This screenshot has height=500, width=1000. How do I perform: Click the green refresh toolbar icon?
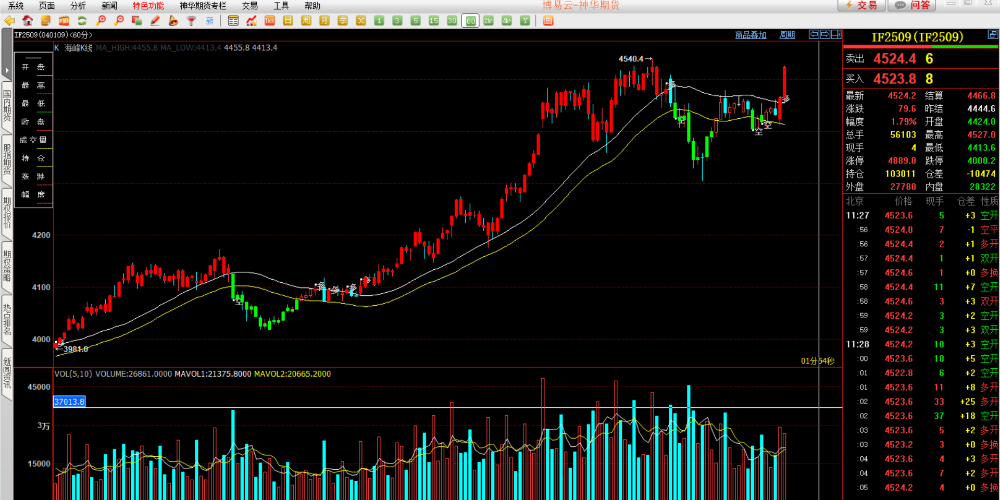82,20
